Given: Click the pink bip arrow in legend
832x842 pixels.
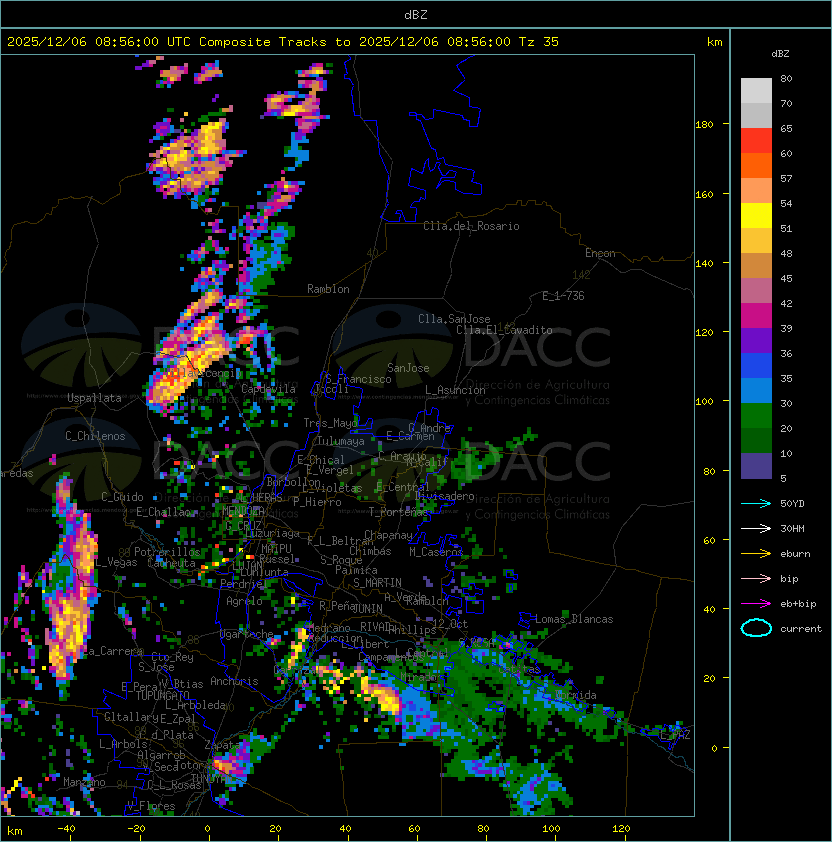Looking at the screenshot, I should click(756, 578).
